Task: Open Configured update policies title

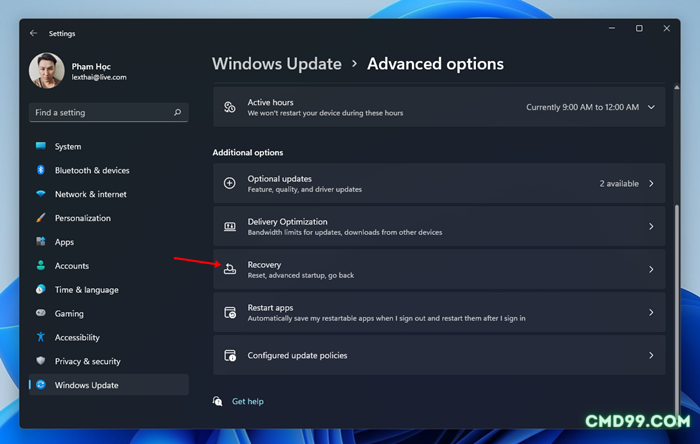Action: click(x=297, y=355)
